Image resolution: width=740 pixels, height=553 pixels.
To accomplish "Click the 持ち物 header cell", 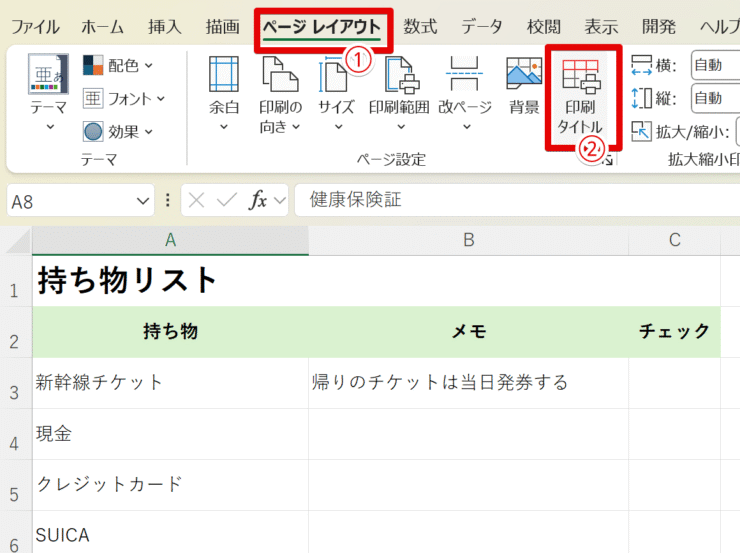I will click(x=170, y=332).
